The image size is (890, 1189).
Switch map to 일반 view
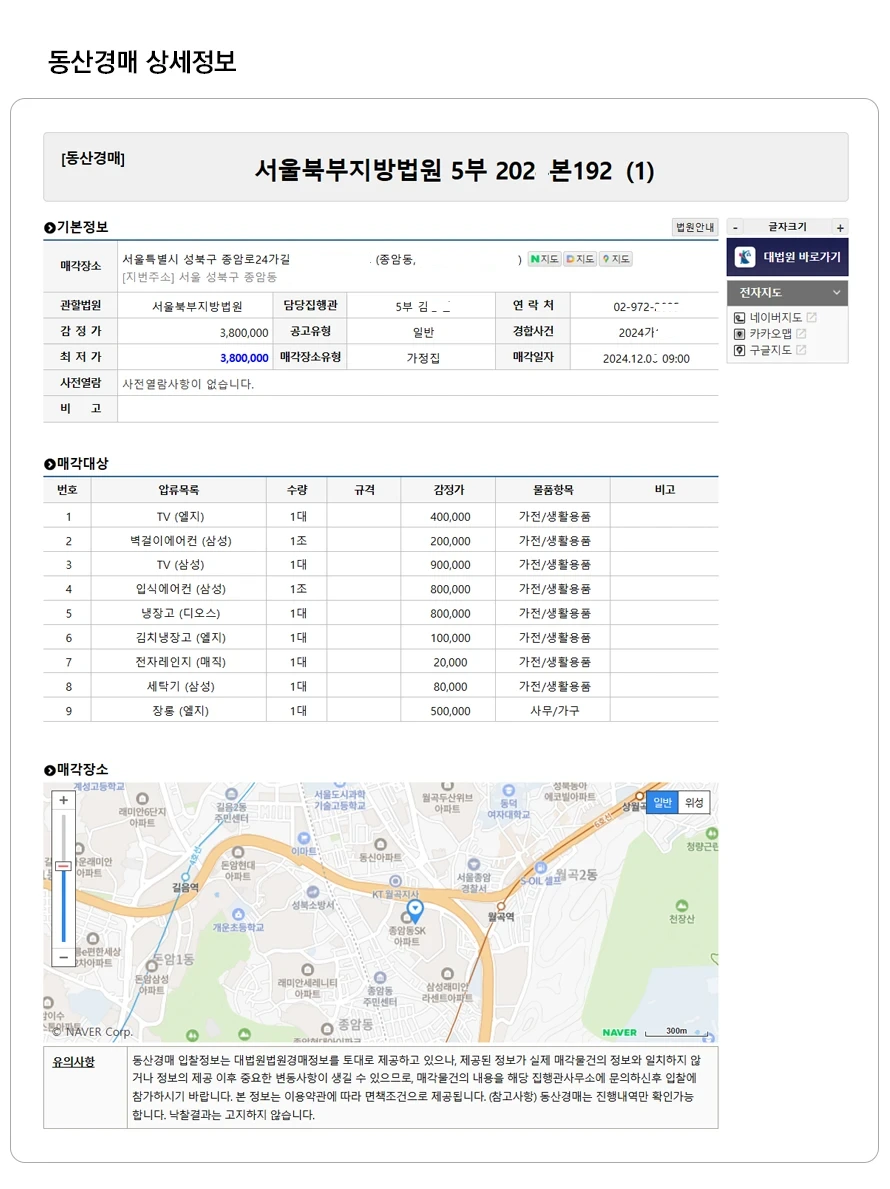(x=662, y=802)
